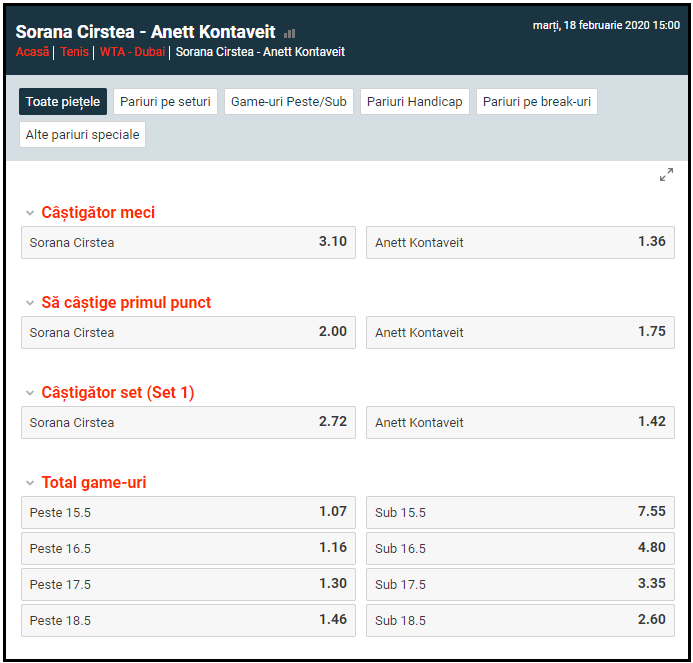The image size is (693, 663).
Task: Collapse the Să câștige primul punct section
Action: (x=29, y=303)
